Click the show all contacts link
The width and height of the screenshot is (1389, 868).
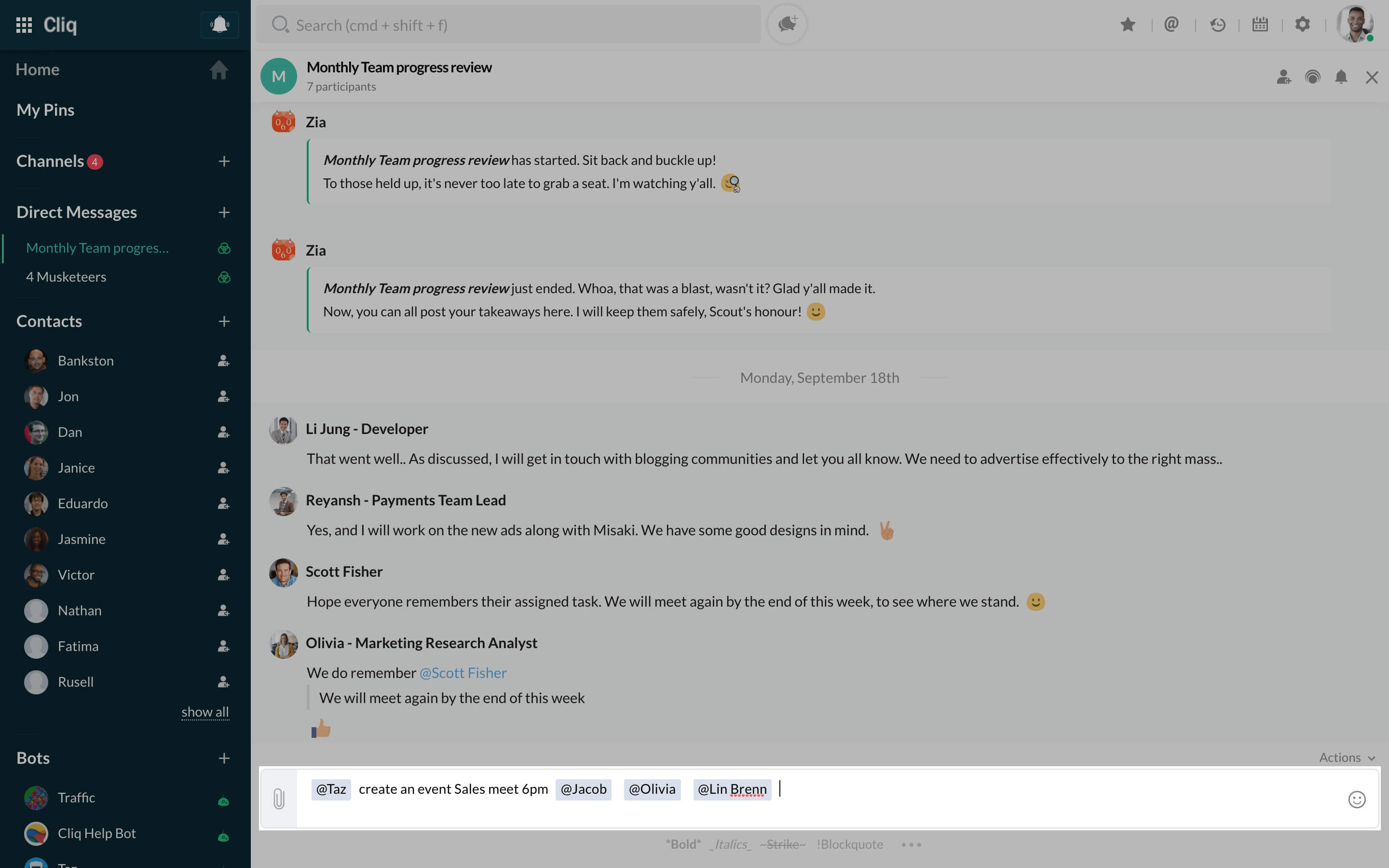tap(205, 712)
